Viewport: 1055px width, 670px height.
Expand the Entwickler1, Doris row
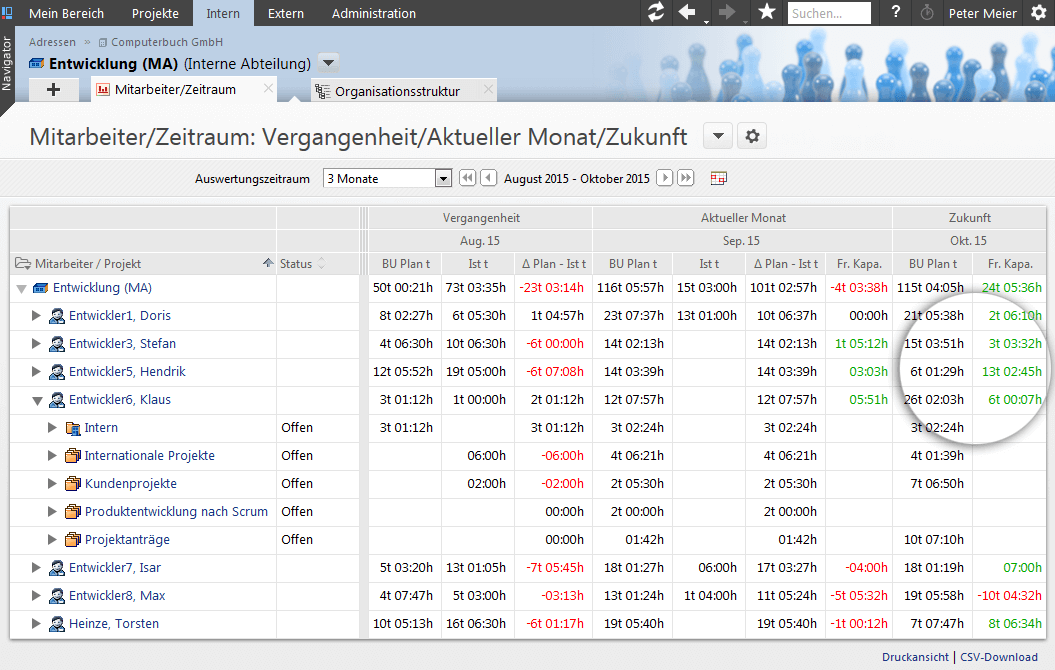pos(36,315)
